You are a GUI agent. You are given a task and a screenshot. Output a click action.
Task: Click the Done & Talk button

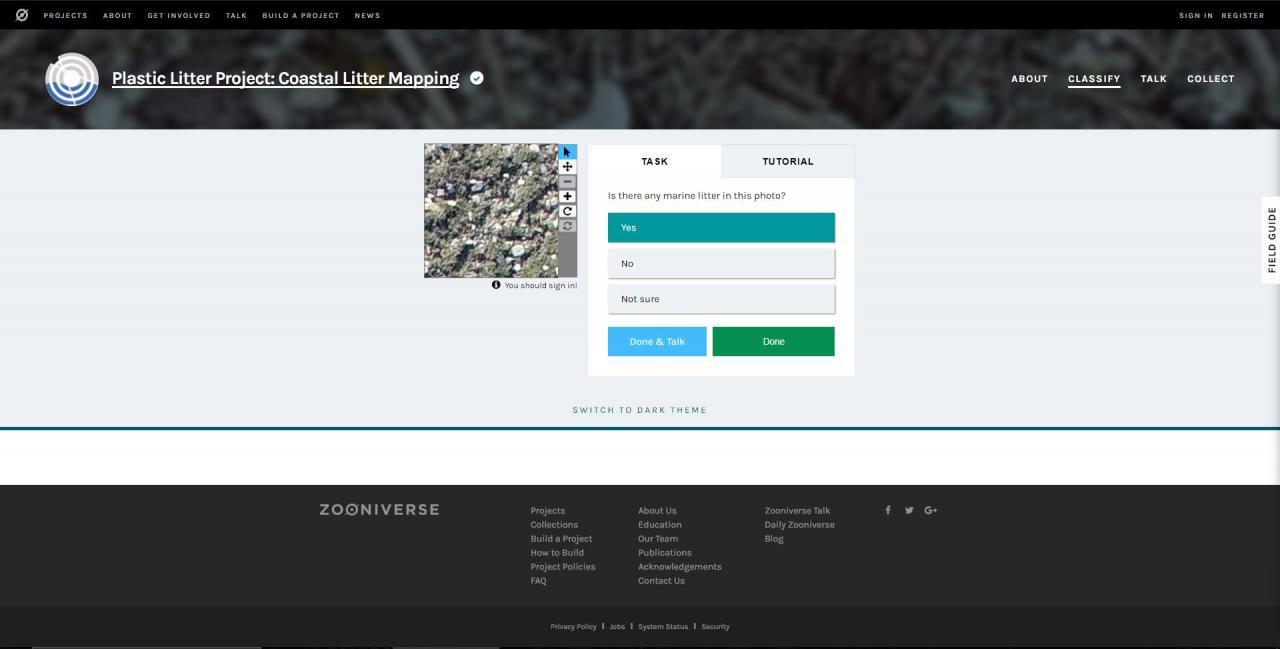(x=657, y=341)
